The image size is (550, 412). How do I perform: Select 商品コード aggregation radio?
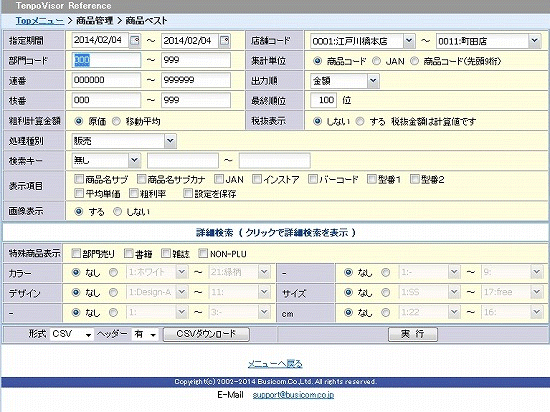(317, 61)
